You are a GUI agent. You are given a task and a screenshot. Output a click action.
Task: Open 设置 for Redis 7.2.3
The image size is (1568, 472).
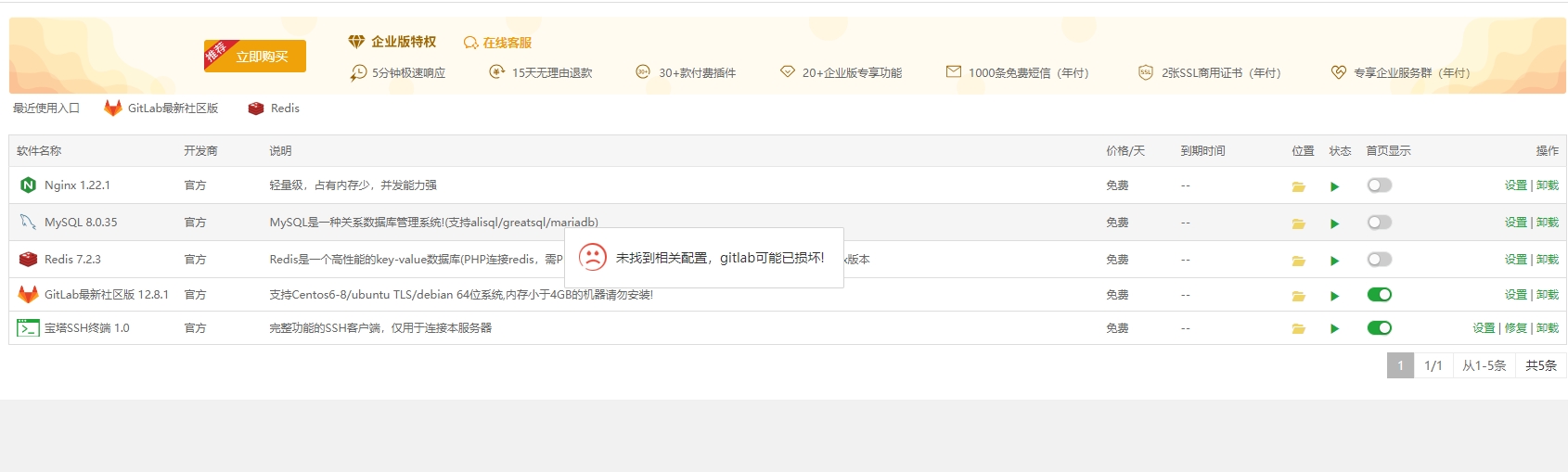(1515, 260)
